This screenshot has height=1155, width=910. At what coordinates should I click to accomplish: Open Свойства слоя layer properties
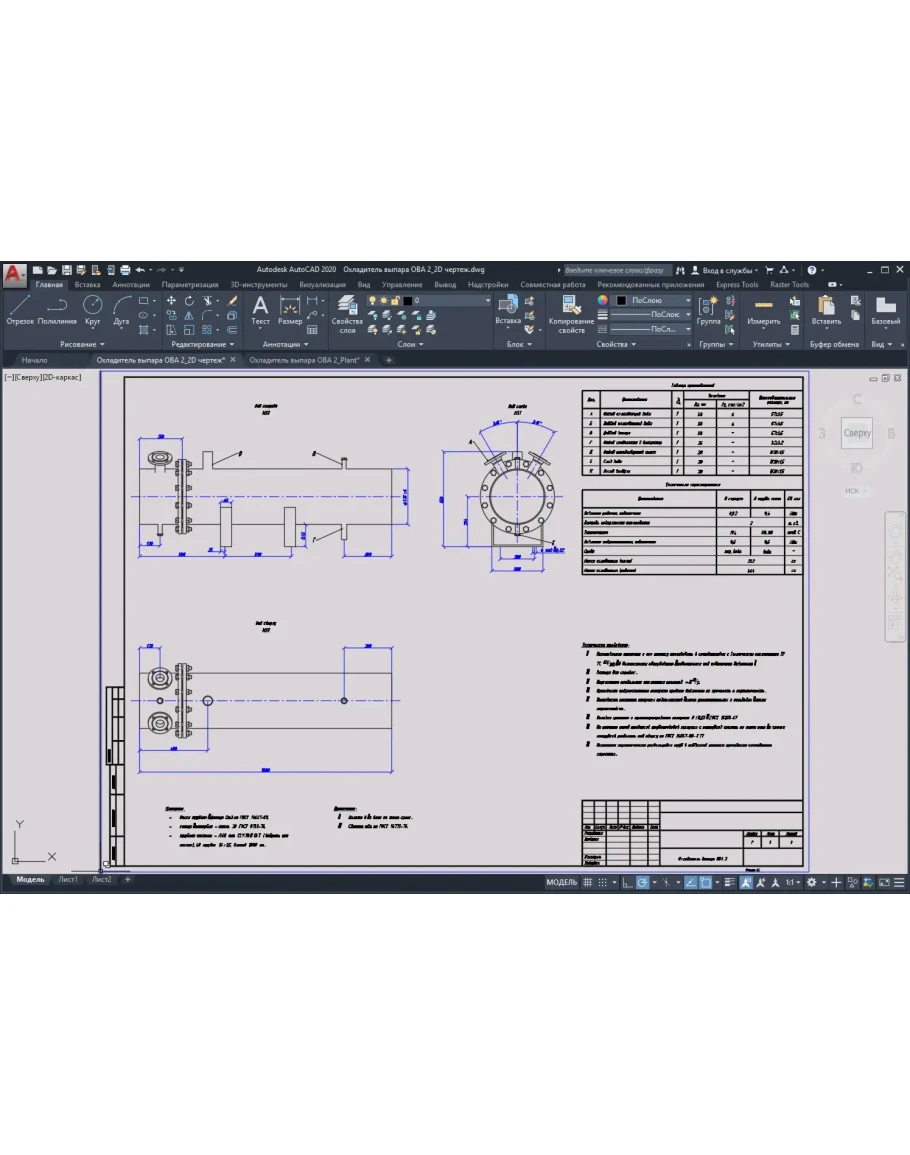347,313
